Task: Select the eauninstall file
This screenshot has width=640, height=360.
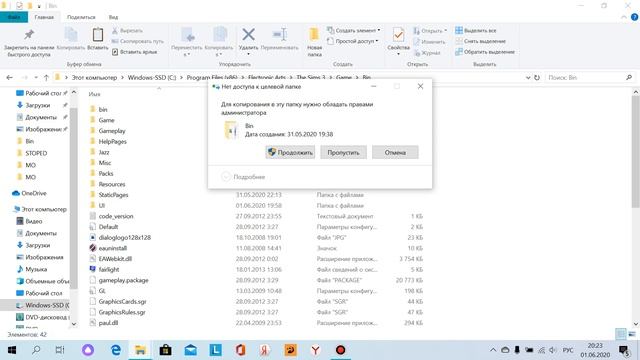Action: [113, 248]
